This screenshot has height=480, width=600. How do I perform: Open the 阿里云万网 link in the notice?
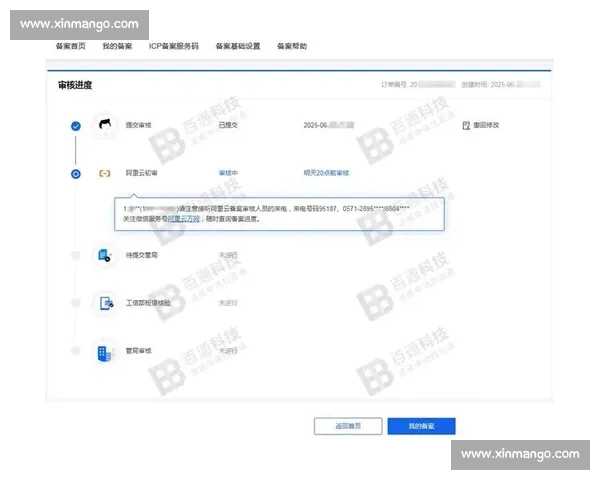(184, 219)
